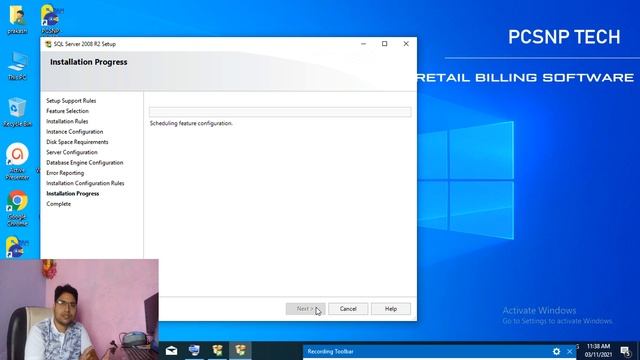This screenshot has height=360, width=640.
Task: Open the computer monitor taskbar icon
Action: point(194,350)
